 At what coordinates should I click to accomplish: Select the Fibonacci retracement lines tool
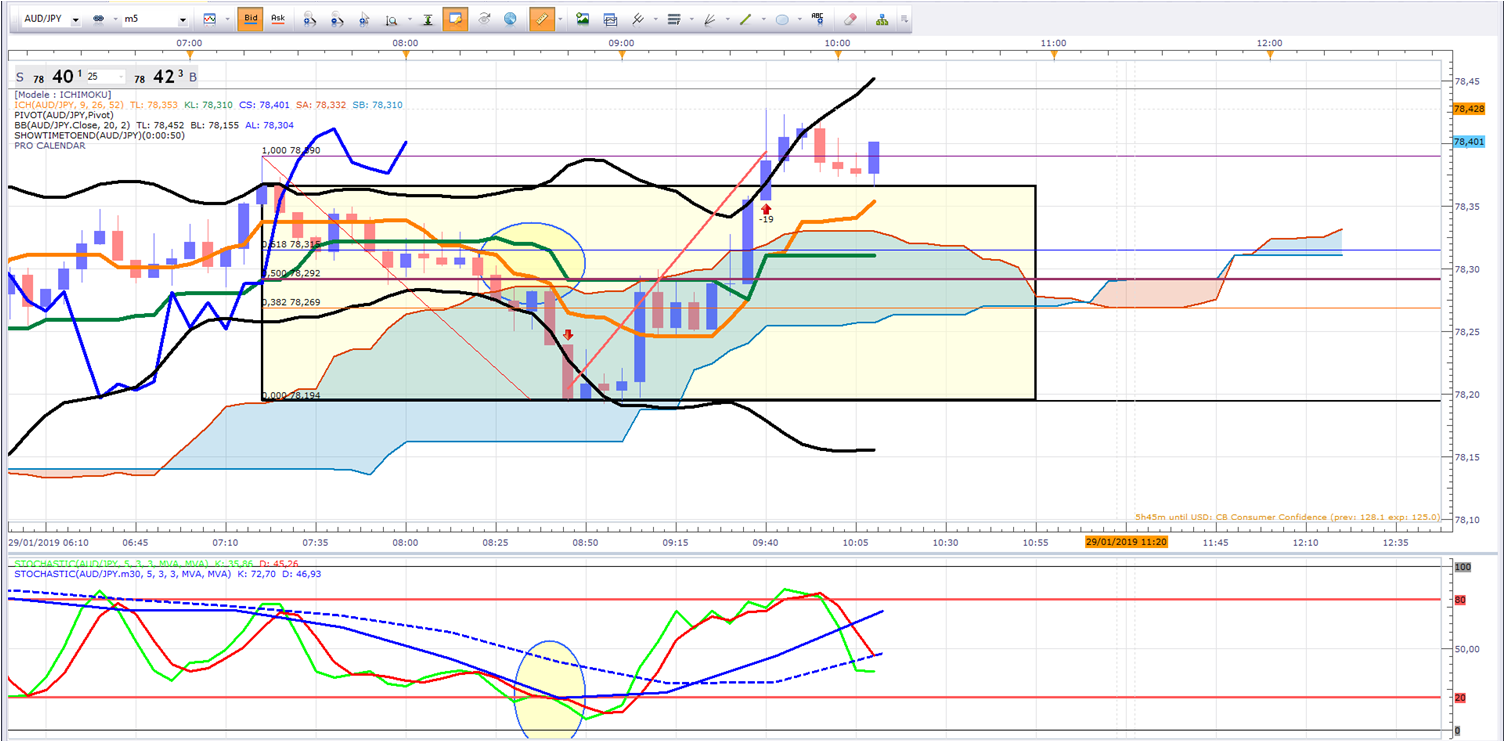pos(673,19)
